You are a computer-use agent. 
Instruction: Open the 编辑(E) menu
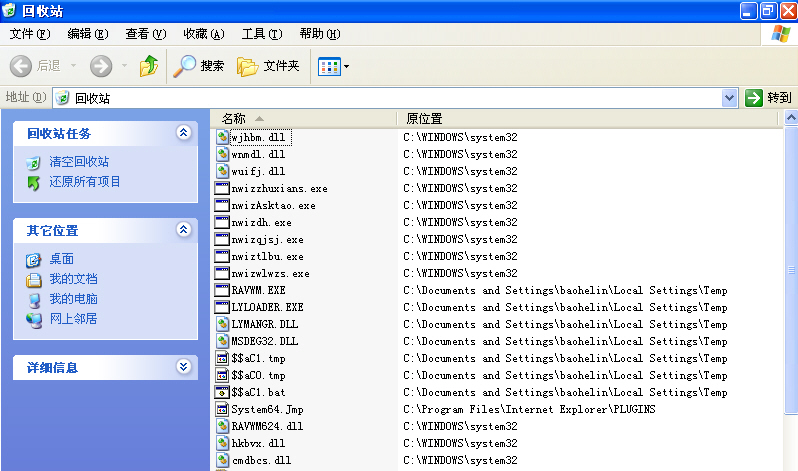[88, 34]
